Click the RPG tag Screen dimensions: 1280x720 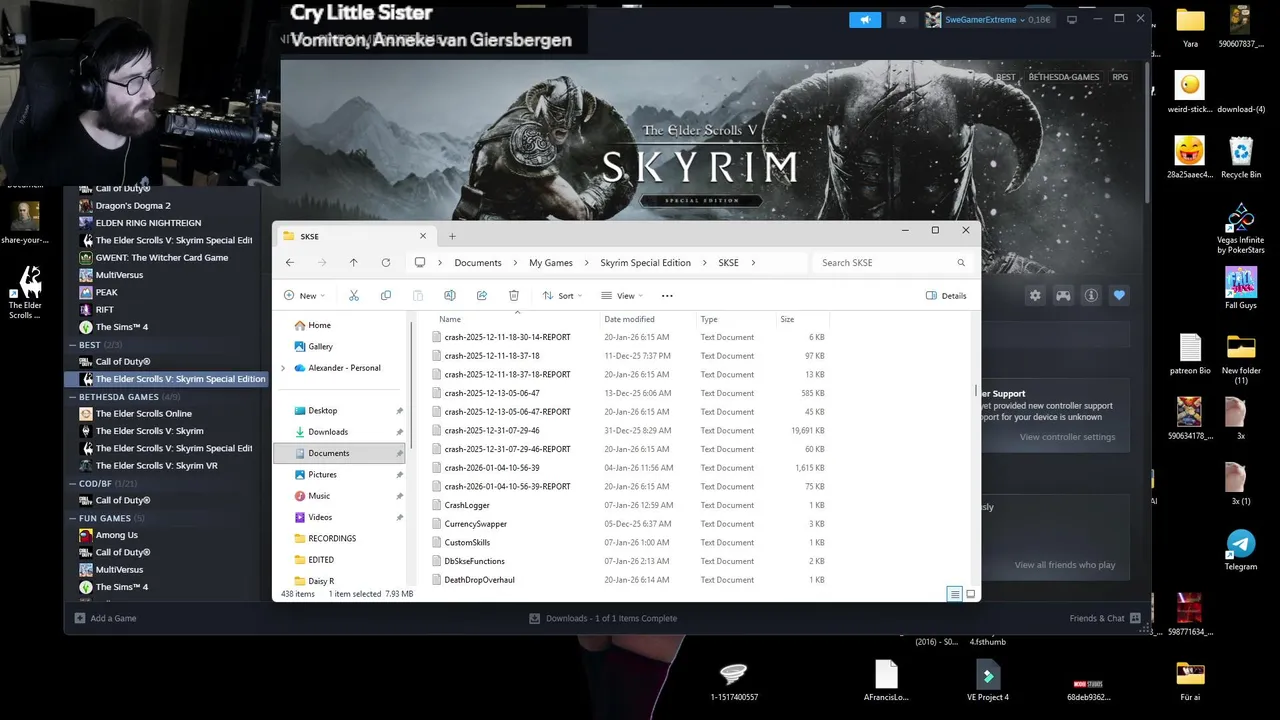(x=1120, y=77)
